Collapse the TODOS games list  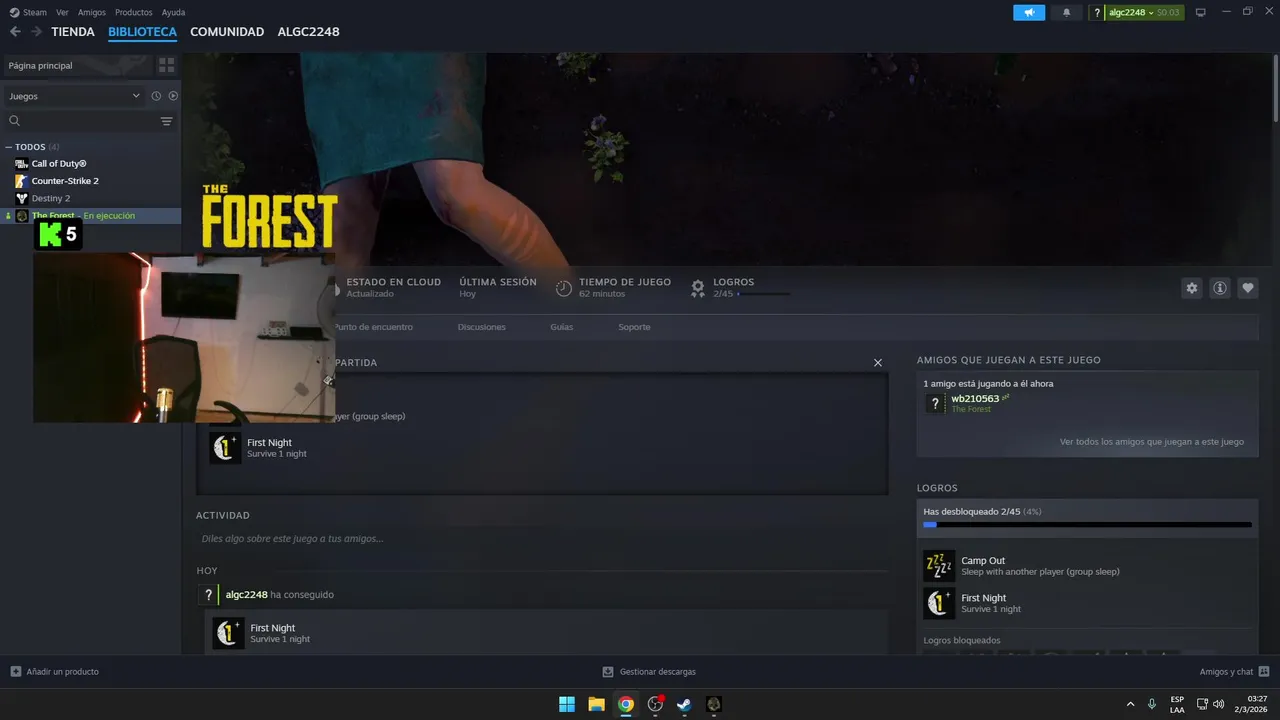pyautogui.click(x=8, y=147)
